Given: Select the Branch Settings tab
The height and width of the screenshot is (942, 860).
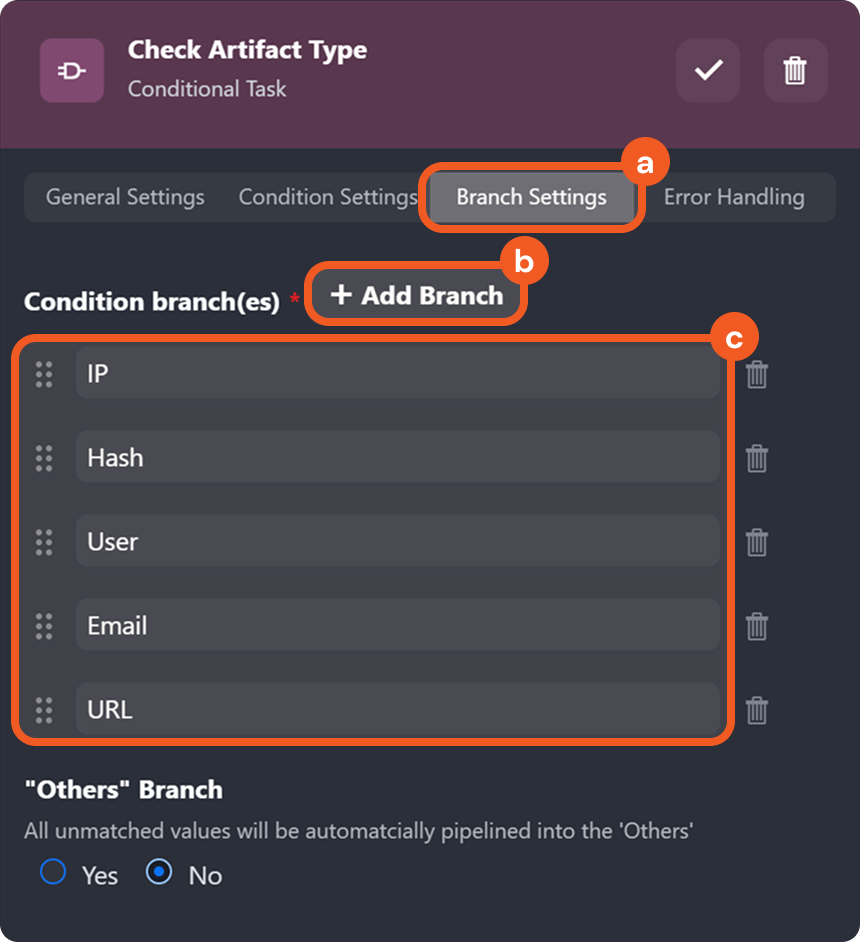Looking at the screenshot, I should 531,197.
